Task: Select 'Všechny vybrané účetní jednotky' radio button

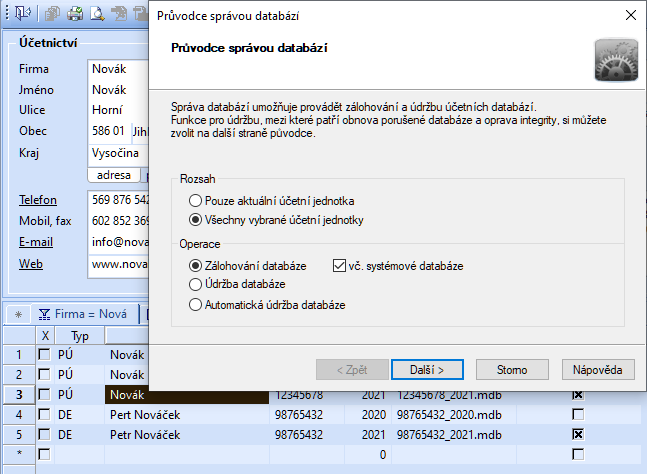Action: coord(195,219)
